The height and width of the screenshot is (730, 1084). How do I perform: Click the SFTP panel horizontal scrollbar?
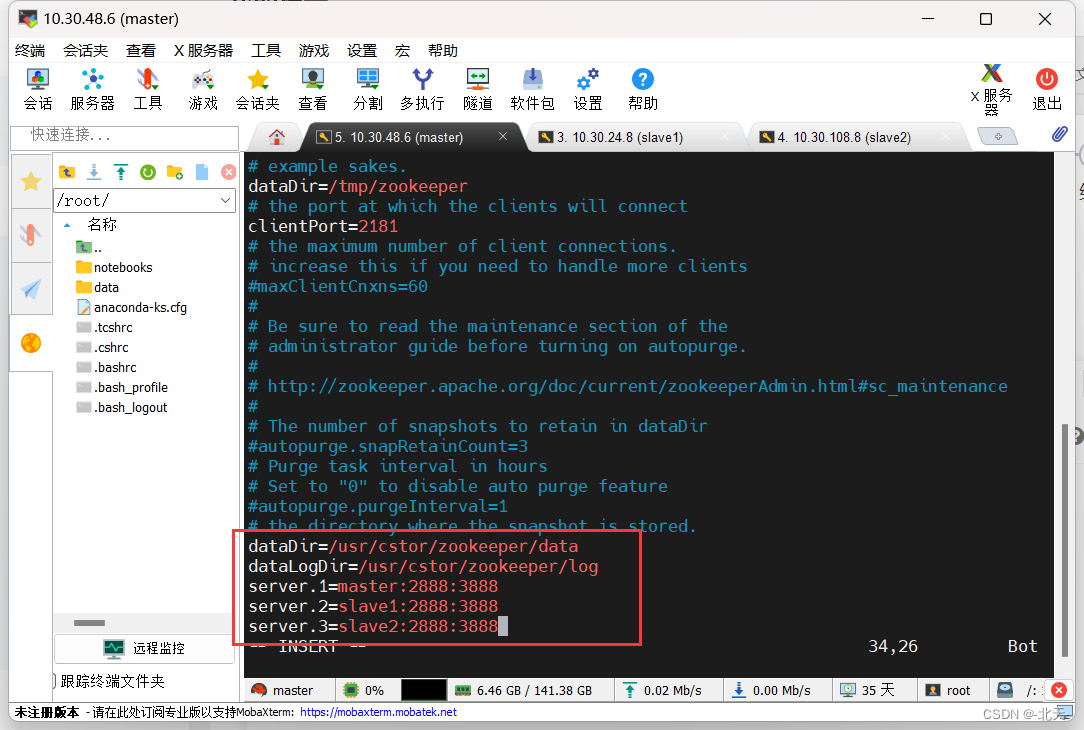tap(89, 623)
